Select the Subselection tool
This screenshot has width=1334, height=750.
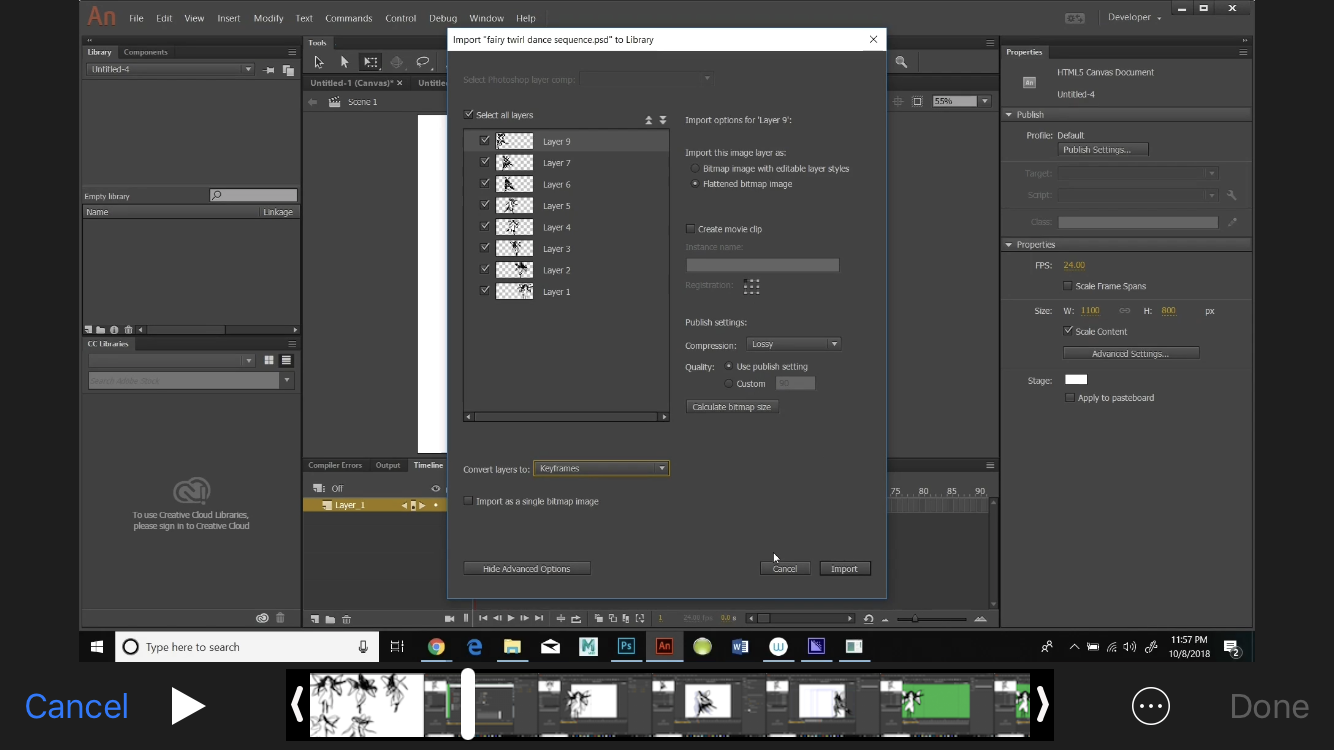coord(346,62)
